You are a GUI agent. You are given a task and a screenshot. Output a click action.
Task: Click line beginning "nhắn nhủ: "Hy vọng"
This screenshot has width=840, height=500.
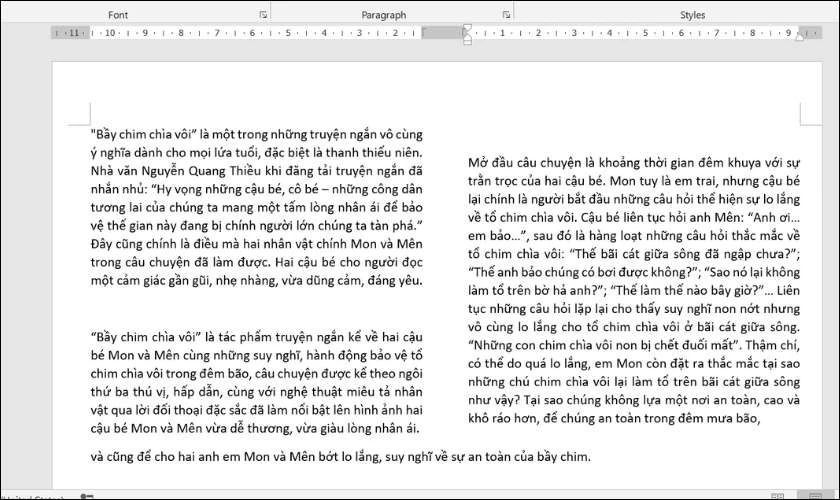257,189
